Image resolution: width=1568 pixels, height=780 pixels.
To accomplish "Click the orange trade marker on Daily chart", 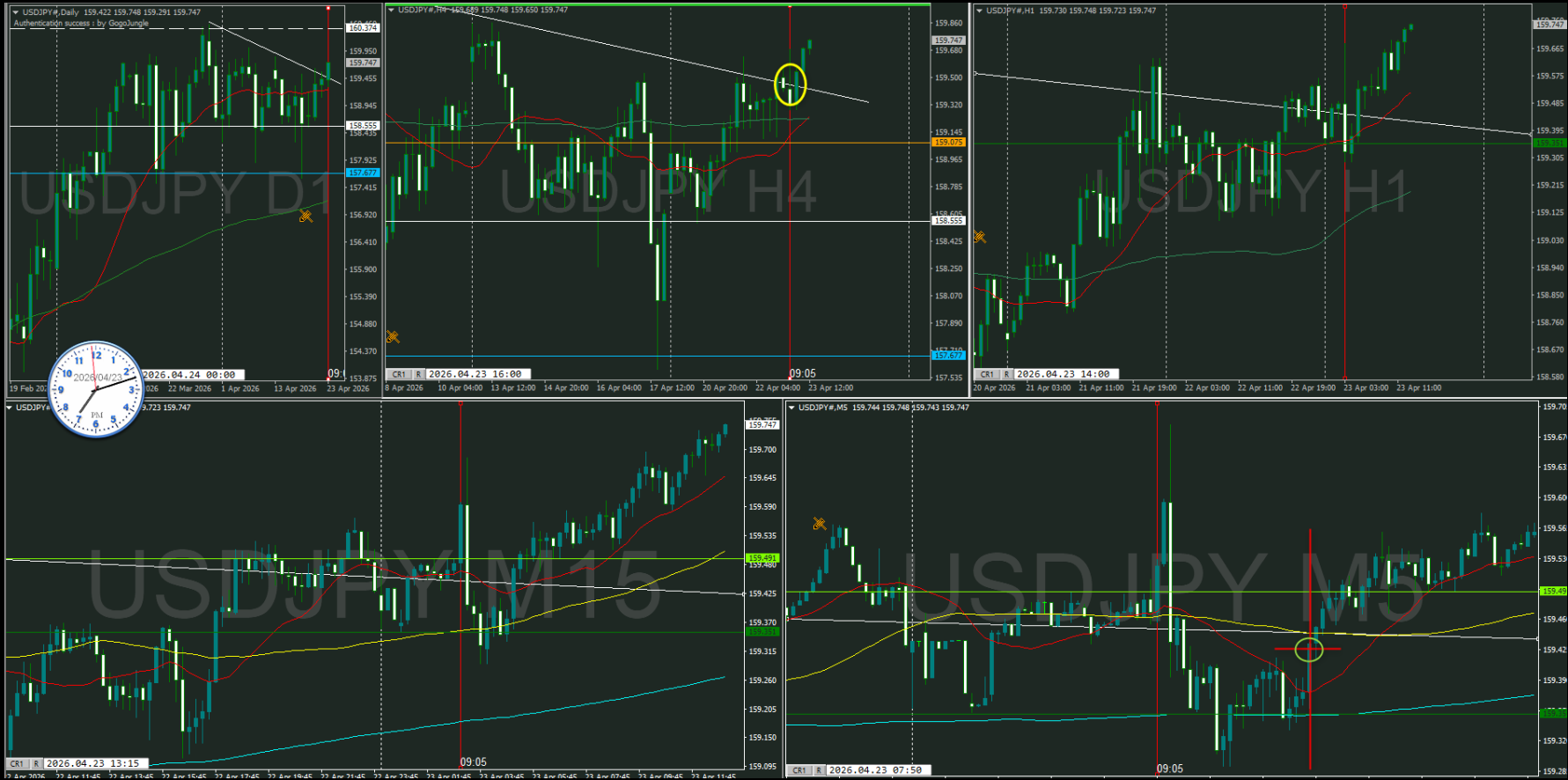I will coord(306,216).
